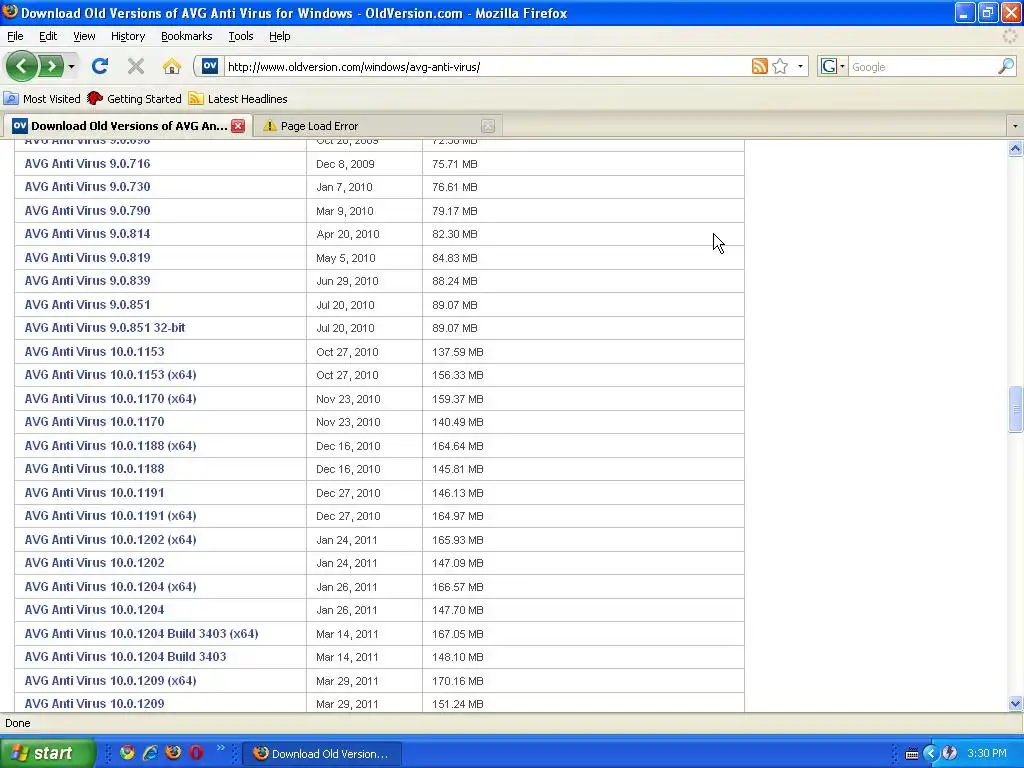Launch Firefox from the quick launch bar
The height and width of the screenshot is (768, 1024).
click(173, 753)
